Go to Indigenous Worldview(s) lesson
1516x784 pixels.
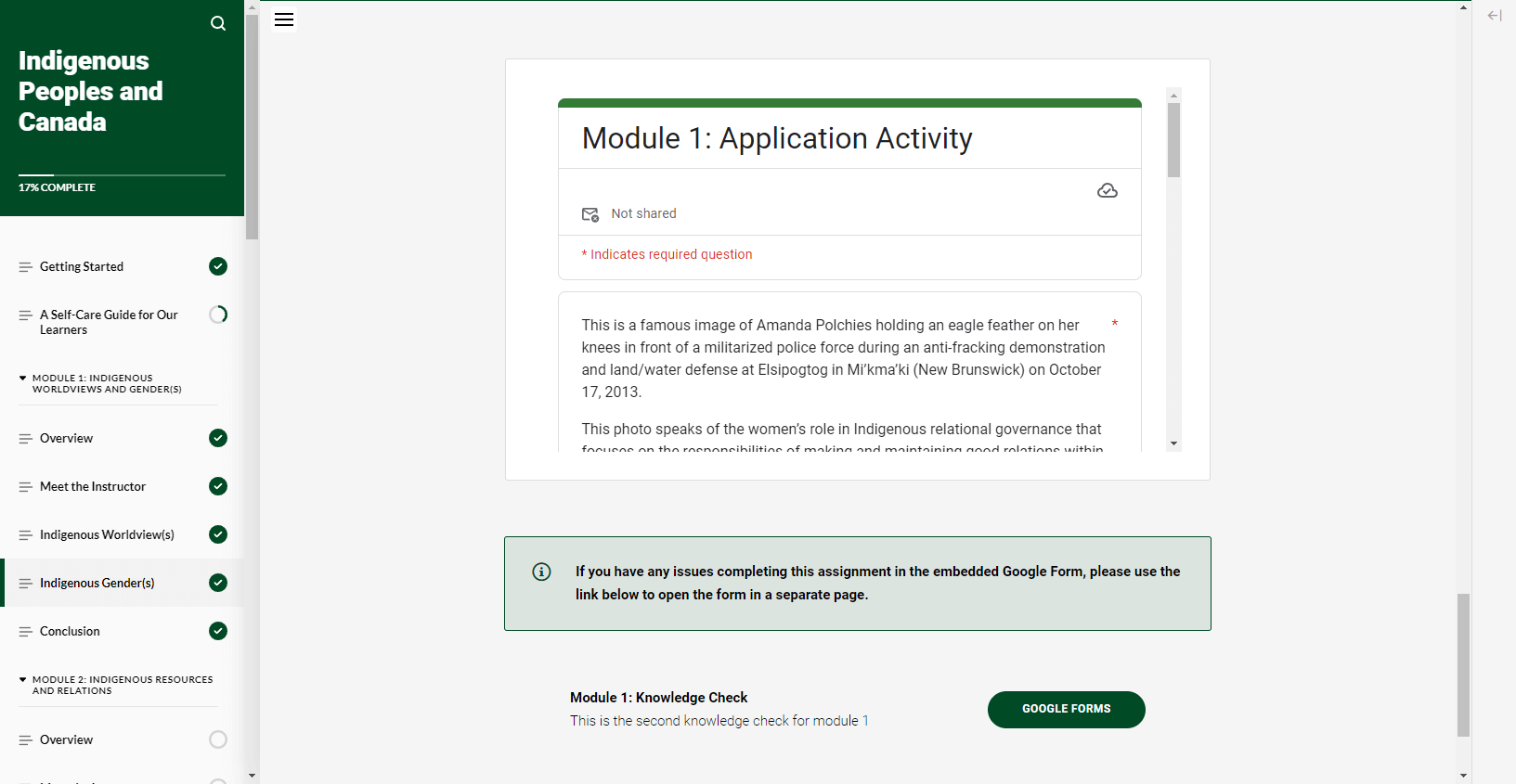pyautogui.click(x=107, y=534)
